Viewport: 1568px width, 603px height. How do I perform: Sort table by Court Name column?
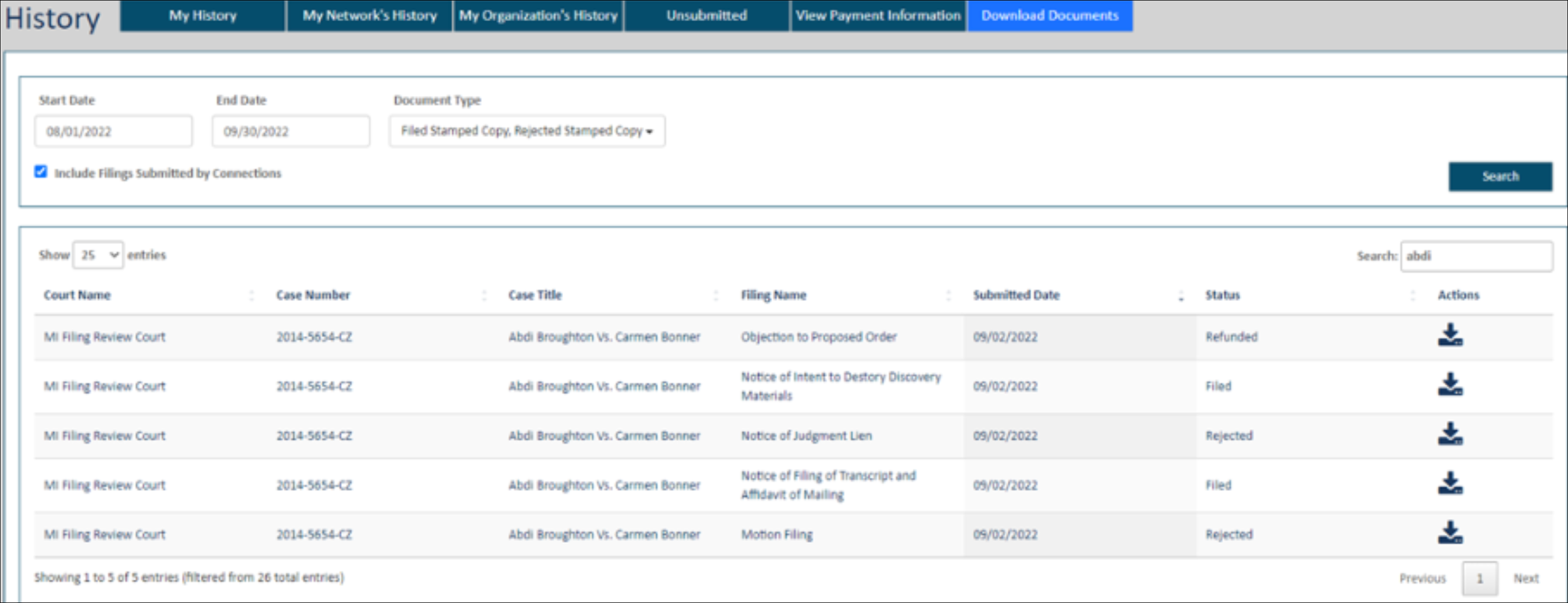tap(77, 295)
